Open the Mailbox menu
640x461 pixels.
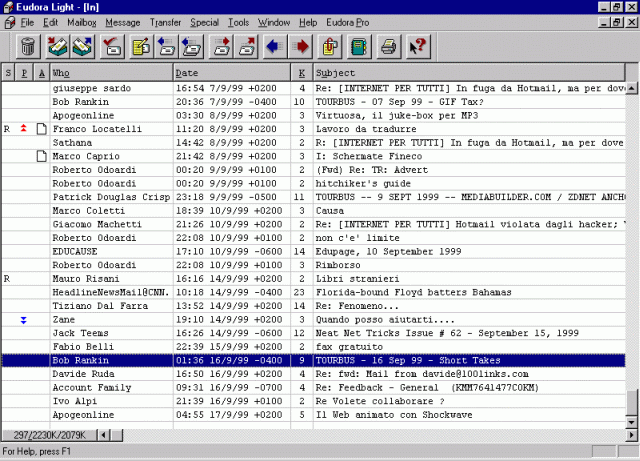pyautogui.click(x=82, y=22)
